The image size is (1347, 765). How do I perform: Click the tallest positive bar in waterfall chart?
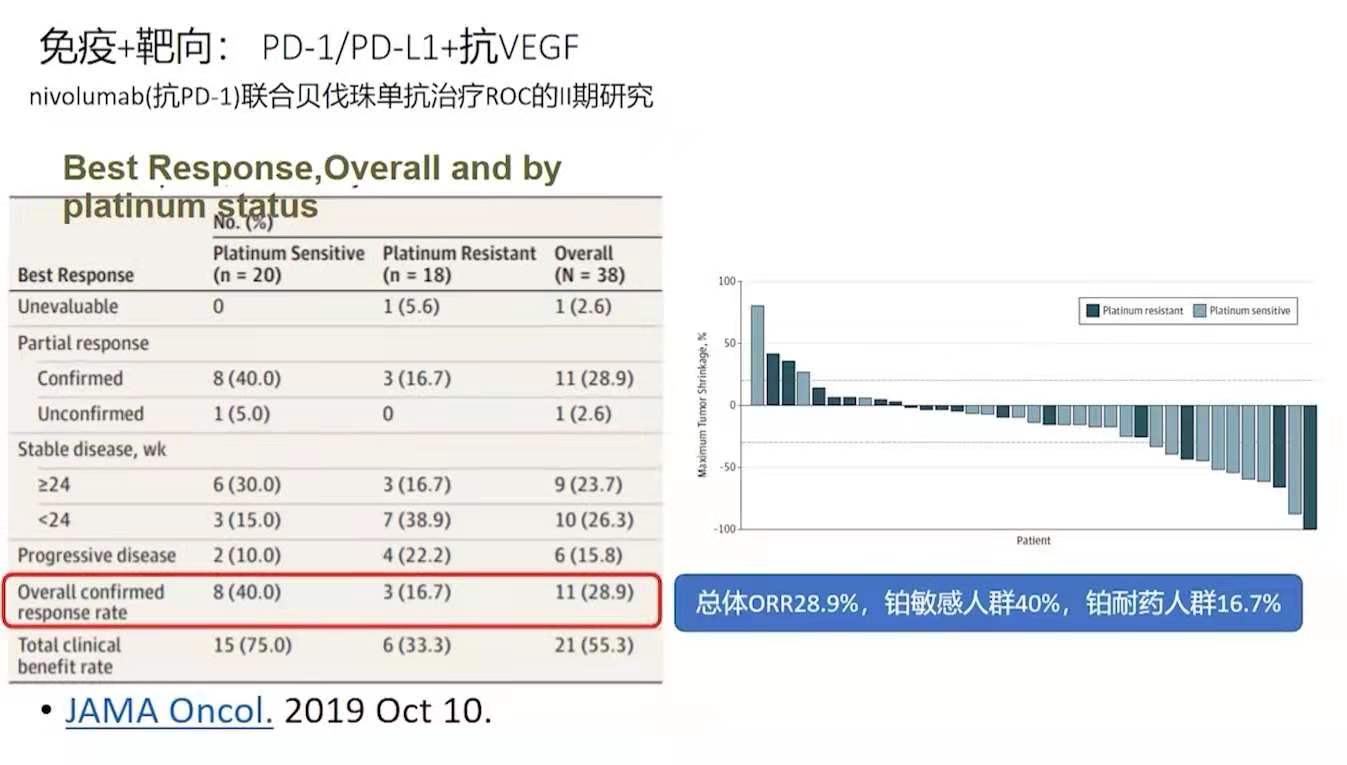click(757, 355)
